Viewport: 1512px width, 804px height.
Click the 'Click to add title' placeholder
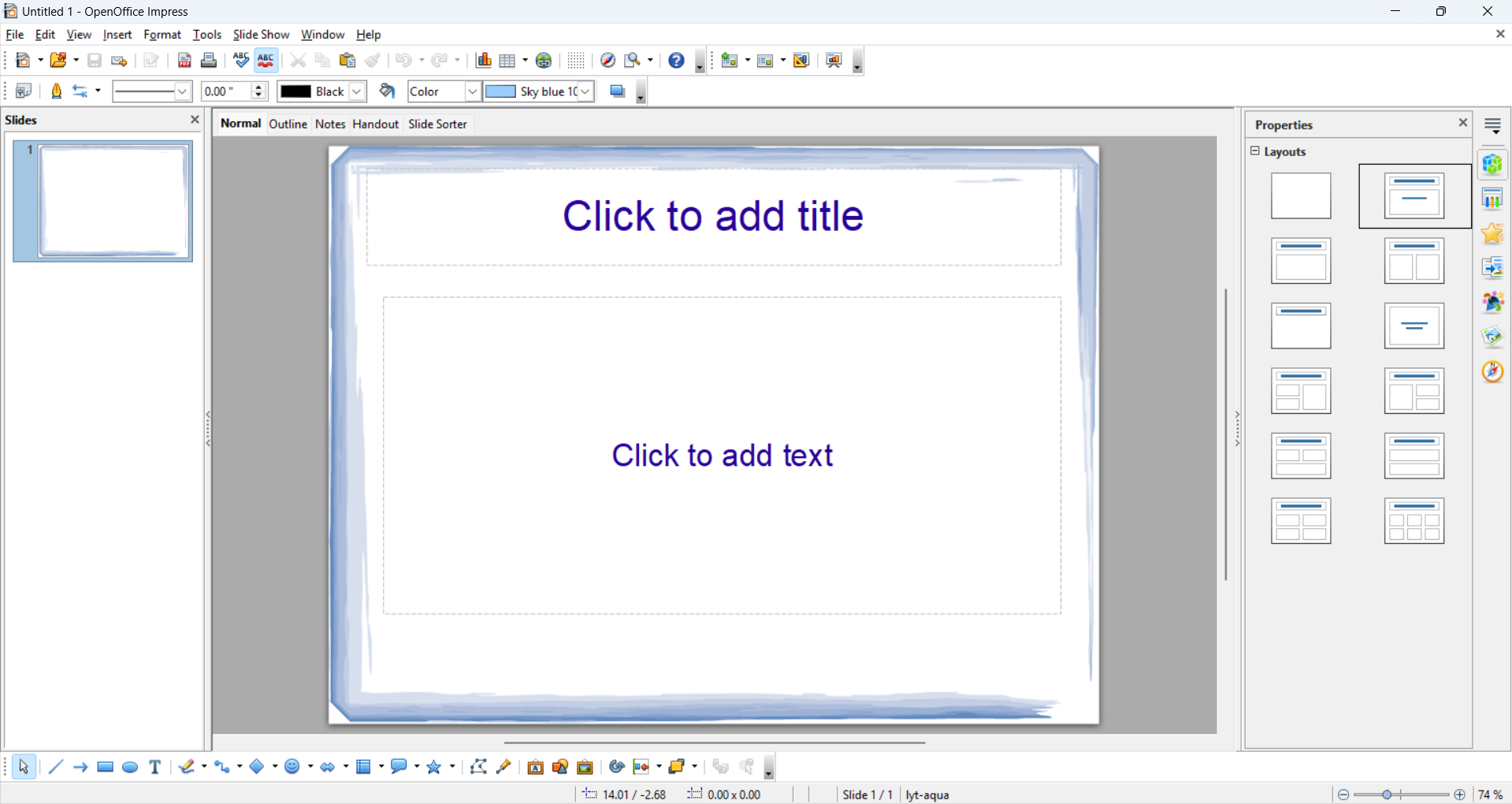click(714, 216)
